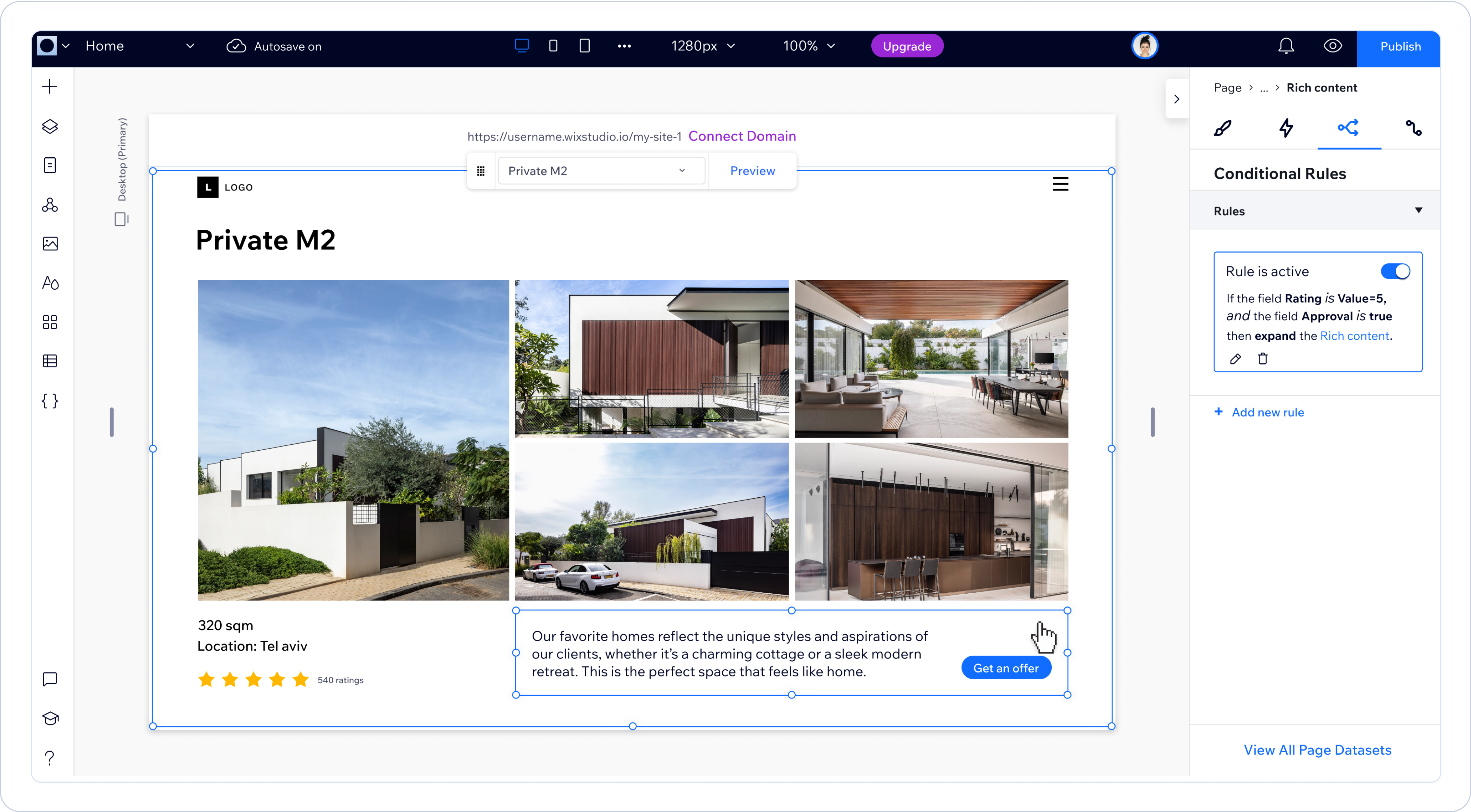This screenshot has height=812, width=1471.
Task: Click the notifications bell icon
Action: coord(1286,46)
